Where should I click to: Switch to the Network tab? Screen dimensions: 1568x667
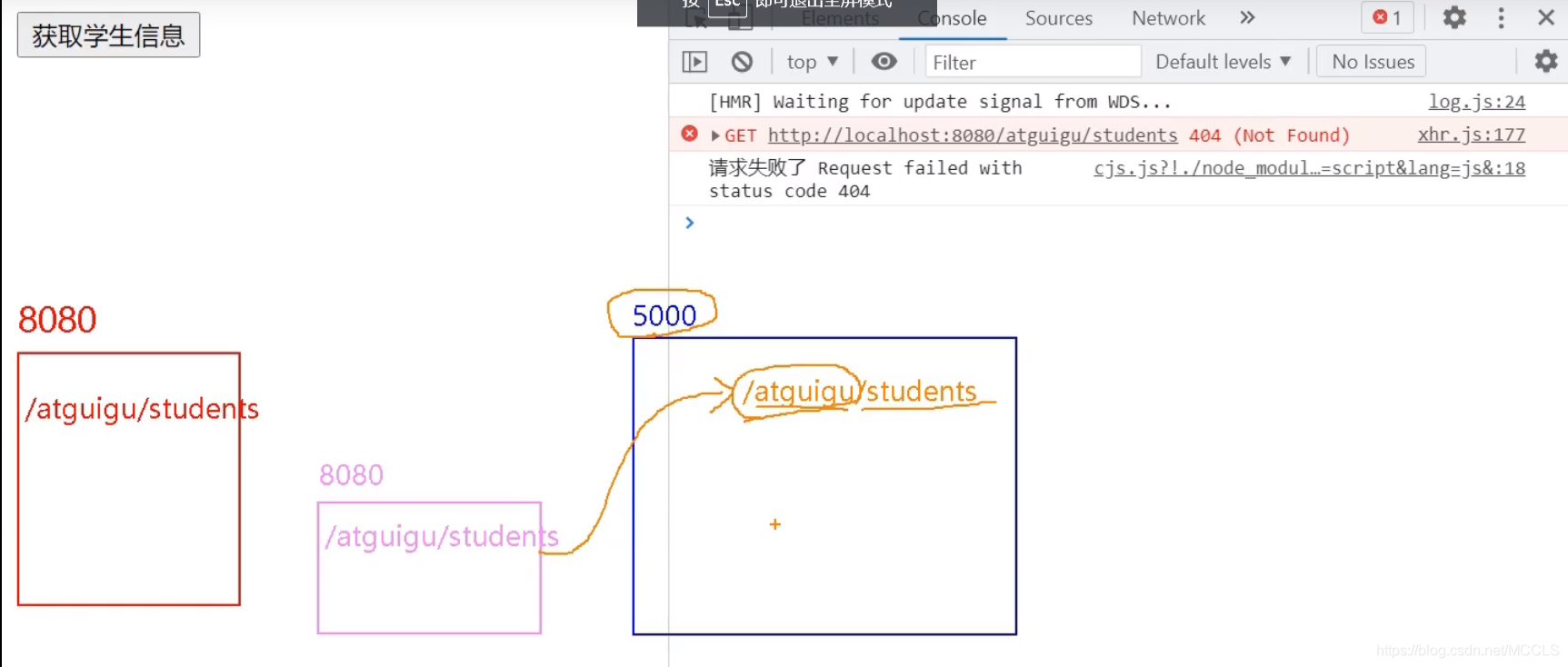point(1168,18)
